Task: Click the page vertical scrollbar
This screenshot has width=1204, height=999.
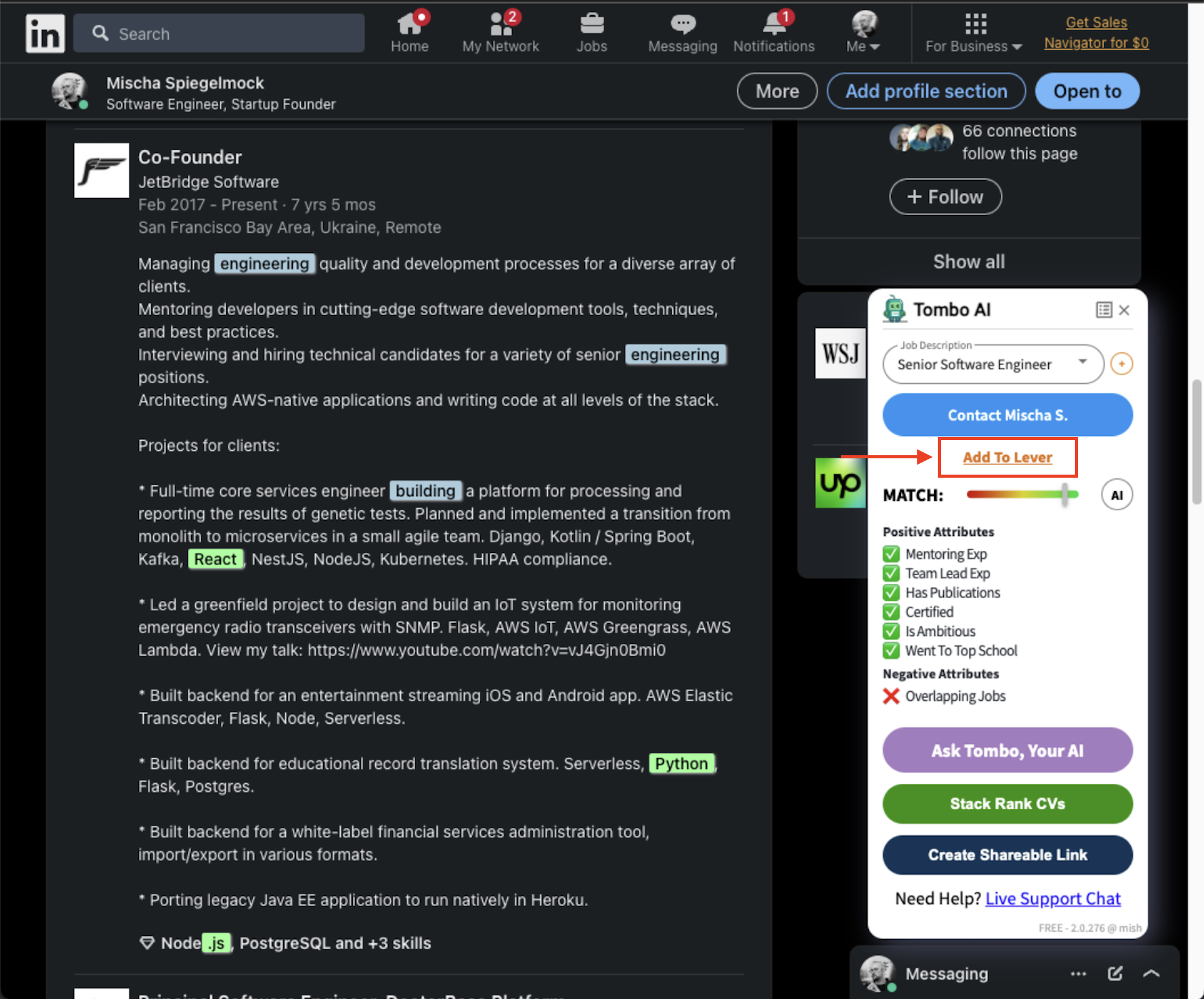Action: coord(1196,443)
